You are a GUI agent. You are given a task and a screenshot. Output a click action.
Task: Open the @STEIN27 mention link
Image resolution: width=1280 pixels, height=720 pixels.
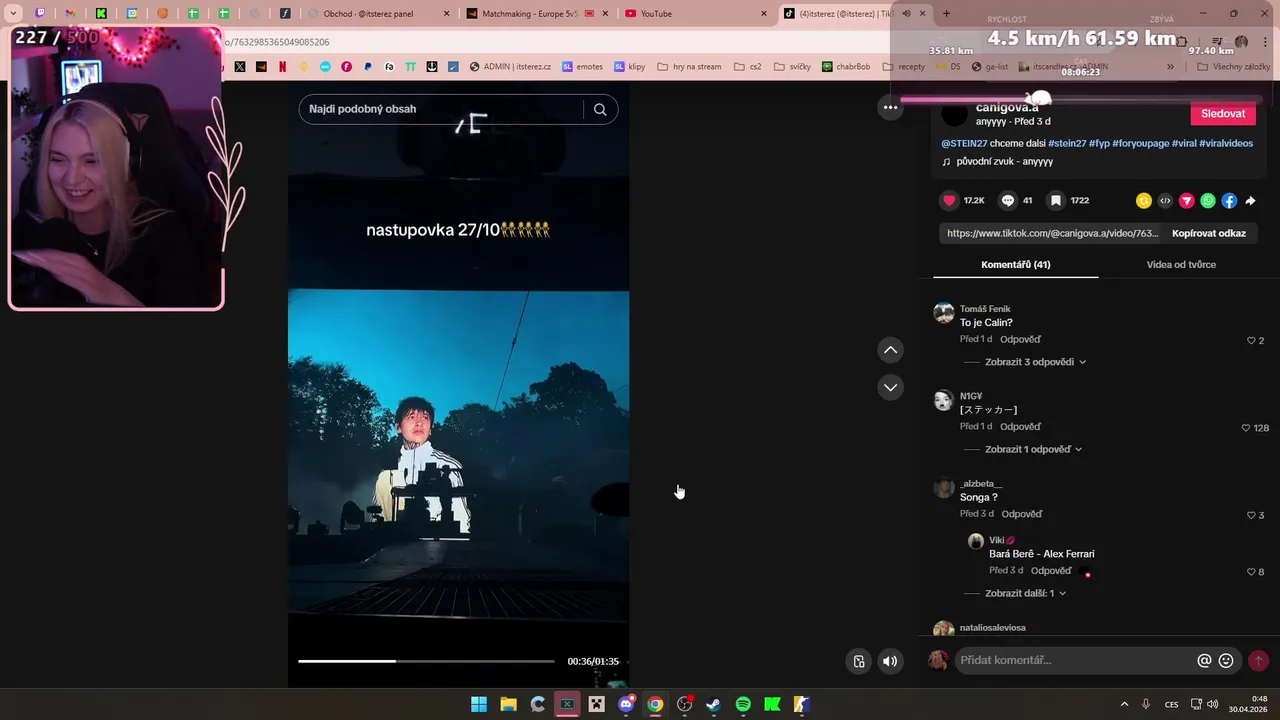click(964, 143)
